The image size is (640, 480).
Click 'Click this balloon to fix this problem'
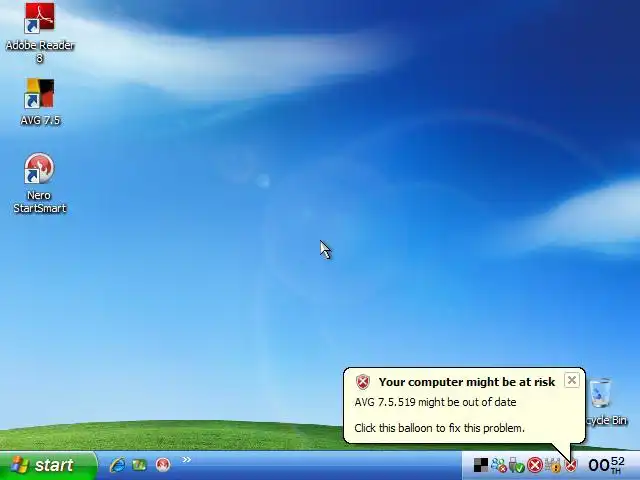439,428
